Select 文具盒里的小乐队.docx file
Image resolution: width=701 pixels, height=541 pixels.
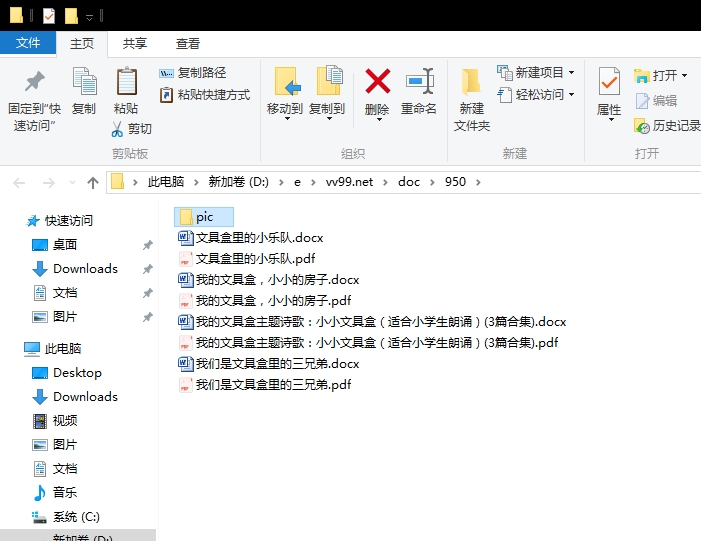(250, 237)
